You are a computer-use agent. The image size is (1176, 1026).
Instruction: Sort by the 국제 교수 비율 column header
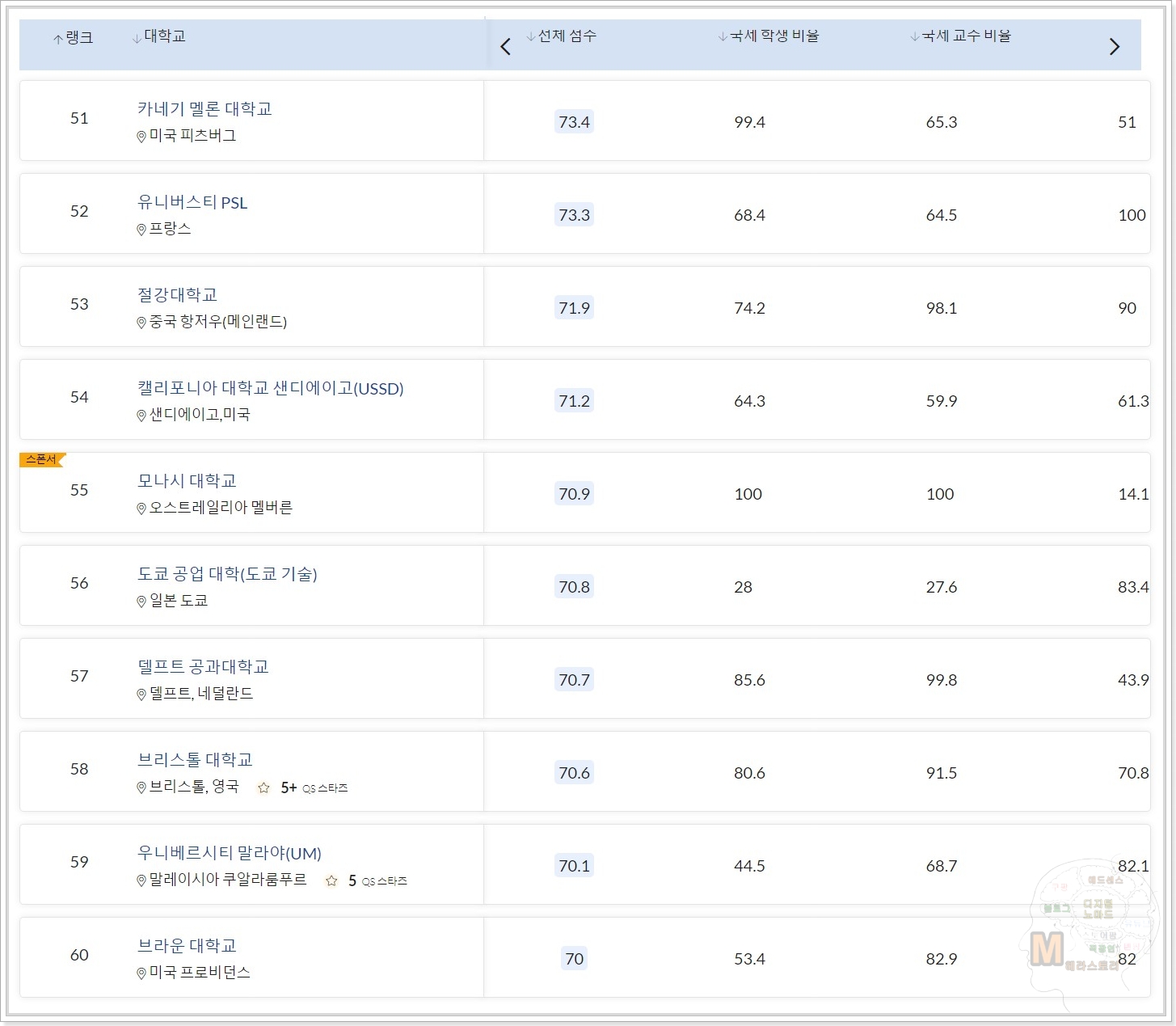click(x=961, y=36)
